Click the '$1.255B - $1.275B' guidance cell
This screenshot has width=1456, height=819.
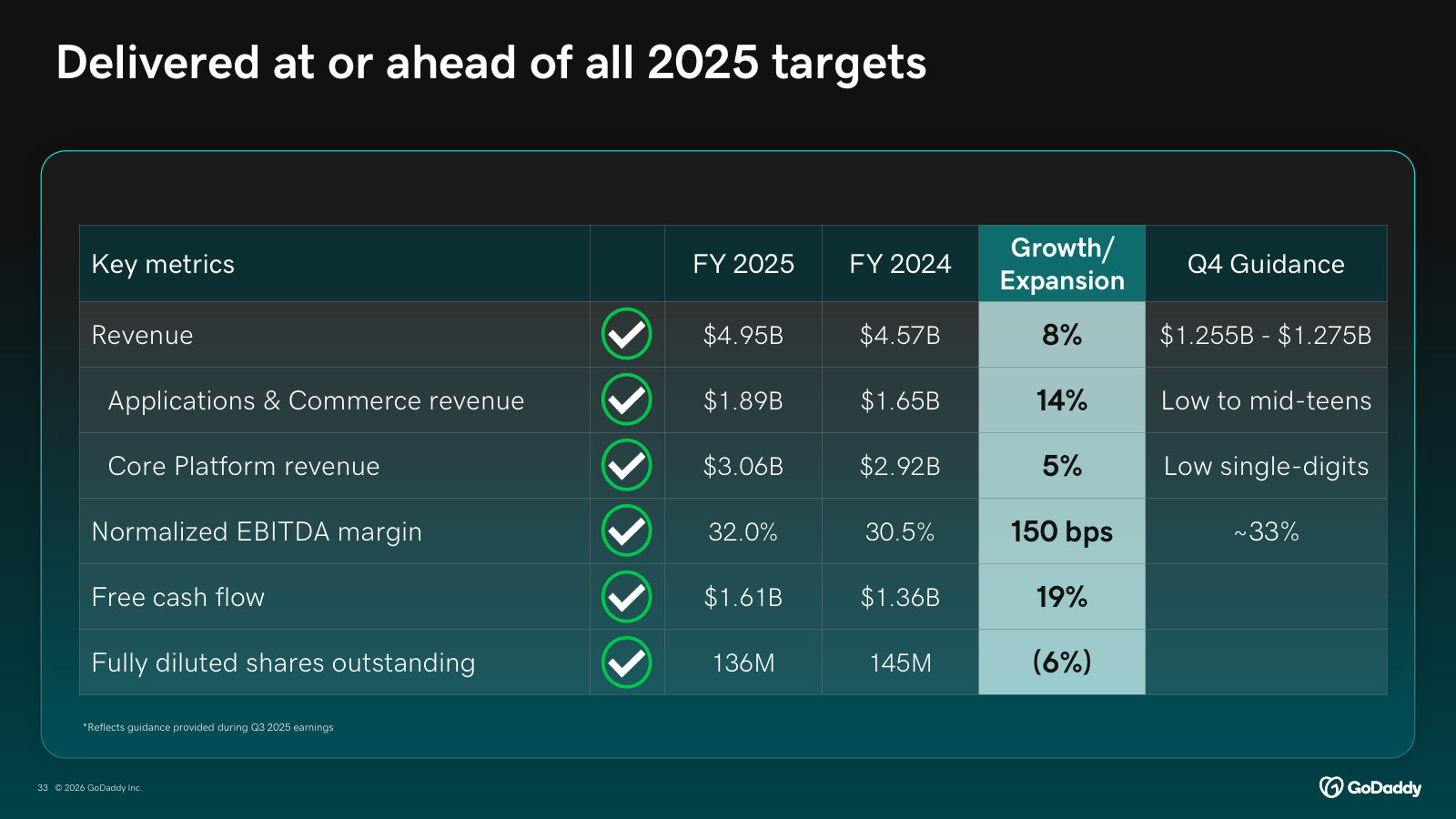tap(1266, 335)
